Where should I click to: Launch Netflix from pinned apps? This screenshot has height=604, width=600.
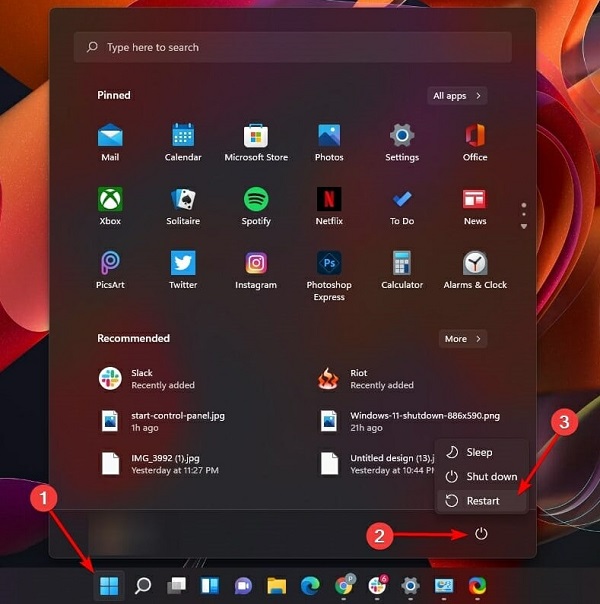329,206
